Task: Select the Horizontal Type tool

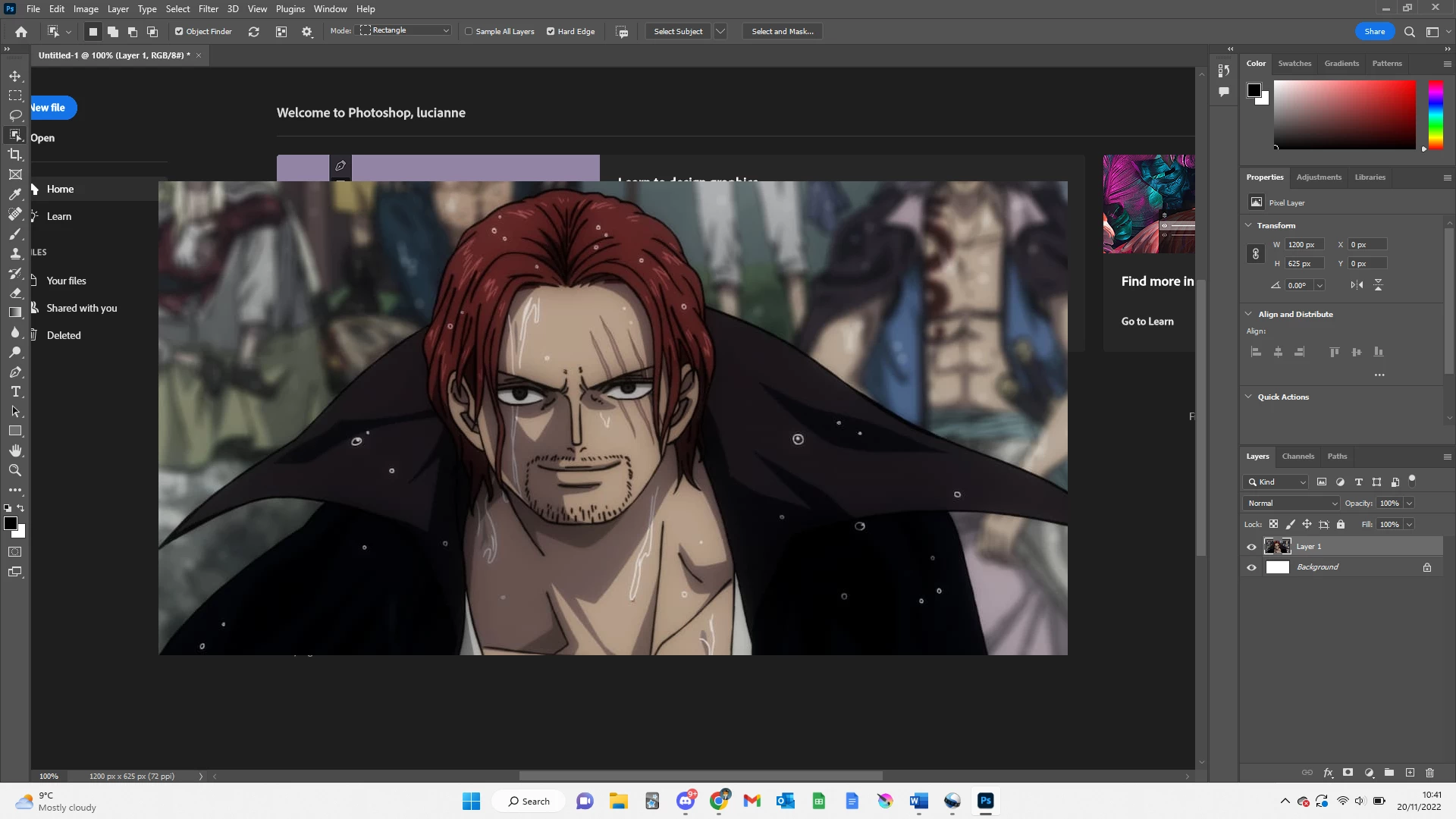Action: click(x=15, y=392)
